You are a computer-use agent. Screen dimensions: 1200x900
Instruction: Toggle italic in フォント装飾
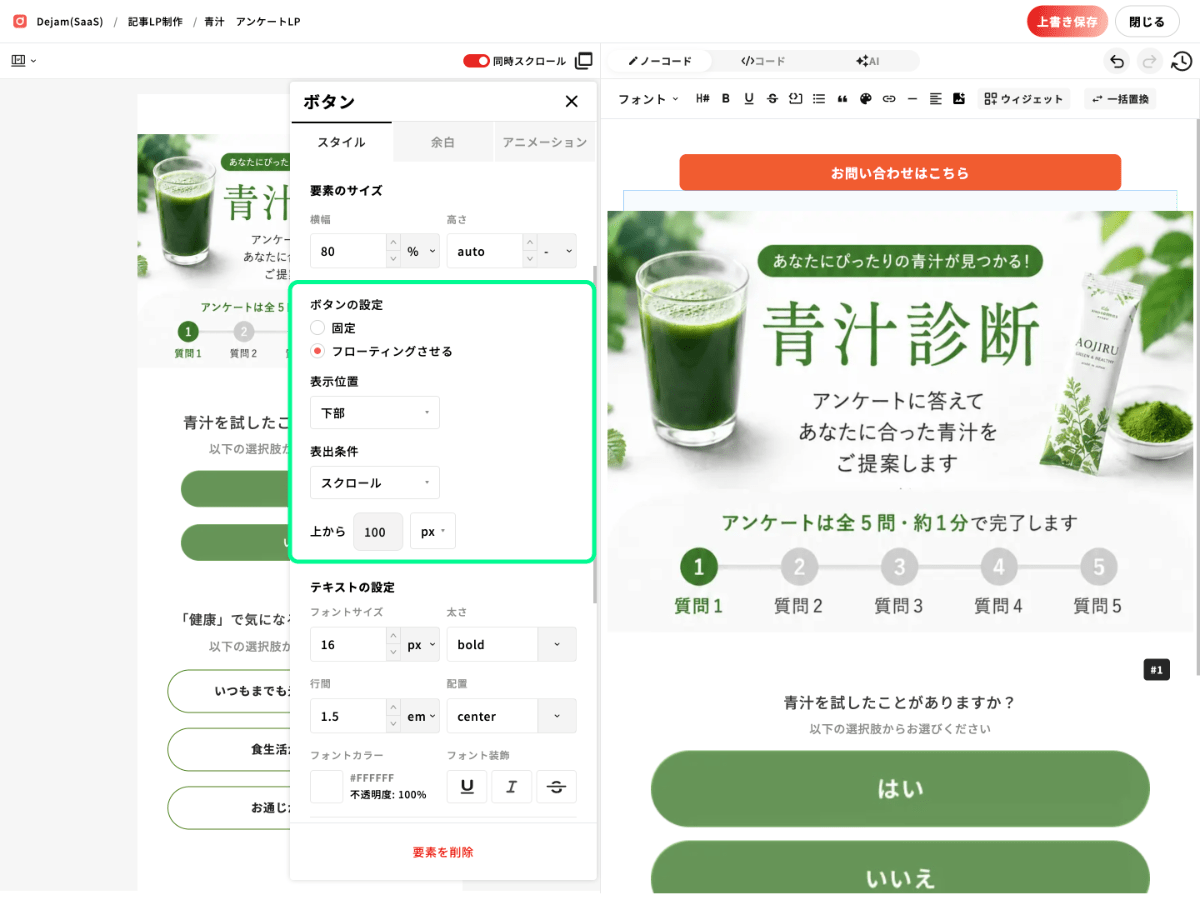coord(512,787)
